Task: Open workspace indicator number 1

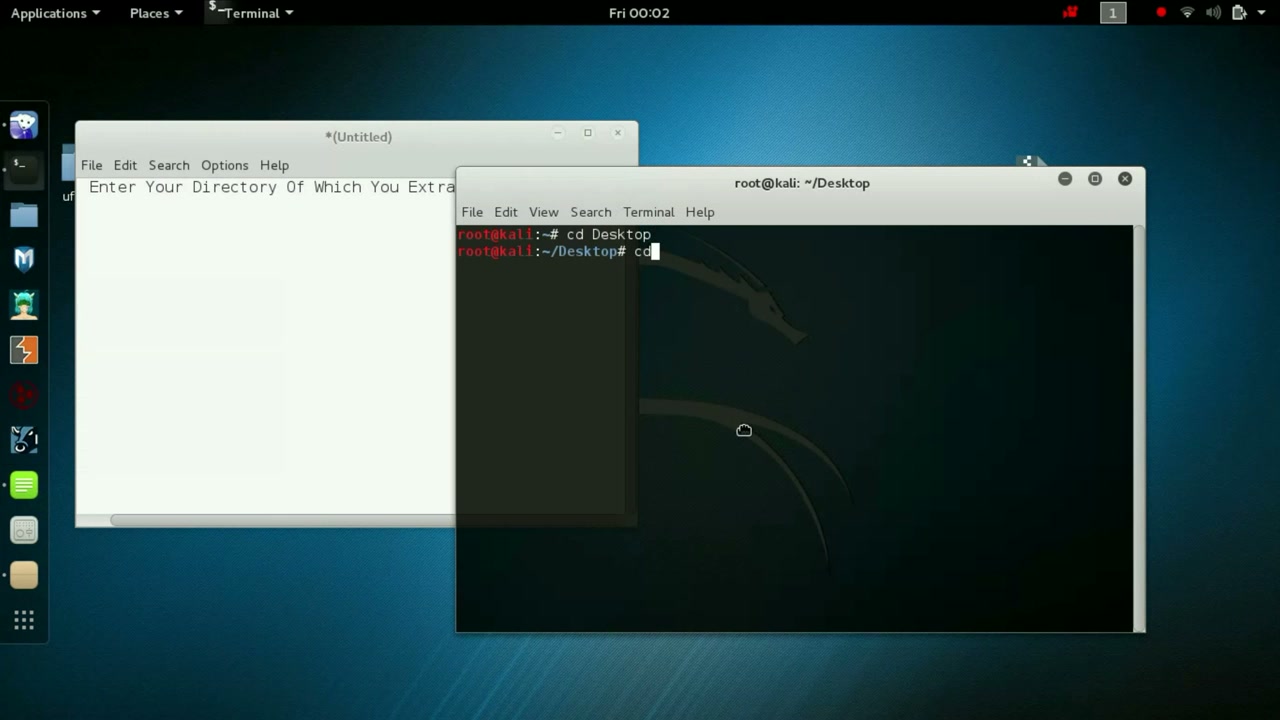Action: coord(1113,13)
